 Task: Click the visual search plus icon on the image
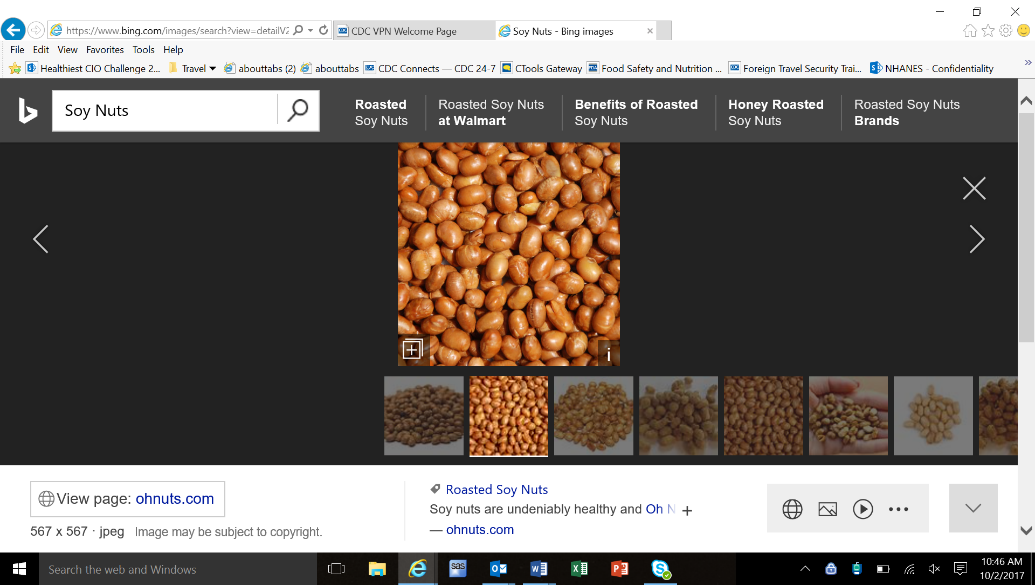(412, 349)
